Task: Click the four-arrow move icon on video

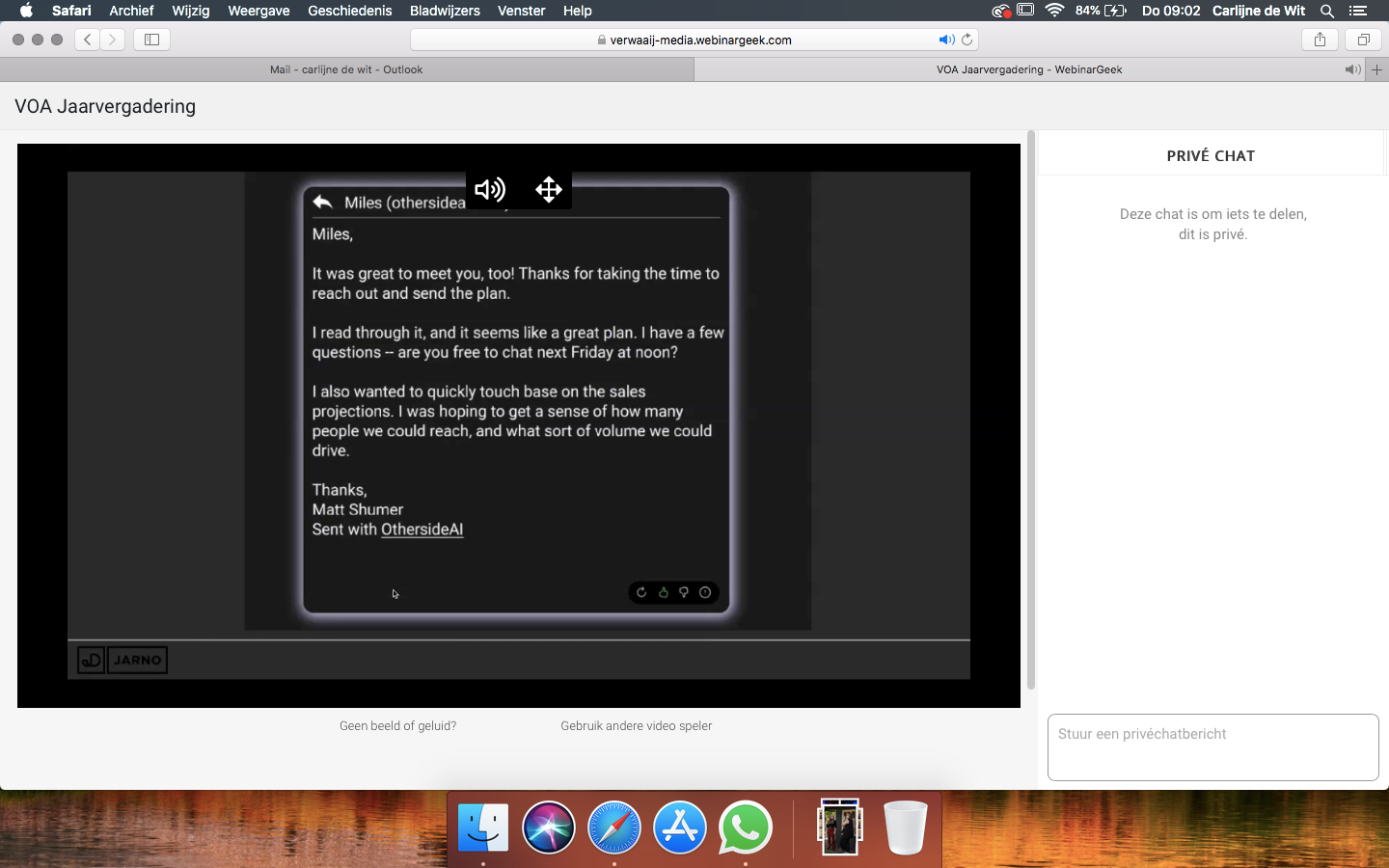Action: point(549,189)
